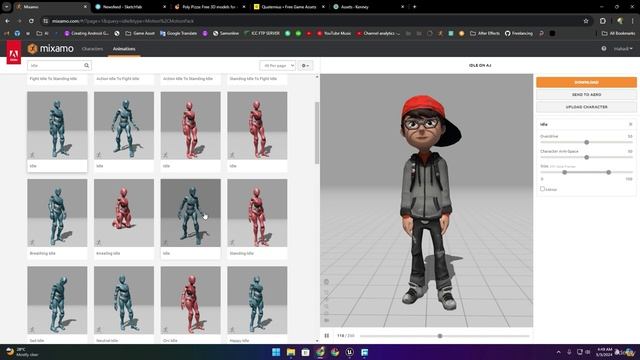This screenshot has width=640, height=360.
Task: Select the Kneeling Idle animation thumbnail
Action: coord(124,213)
